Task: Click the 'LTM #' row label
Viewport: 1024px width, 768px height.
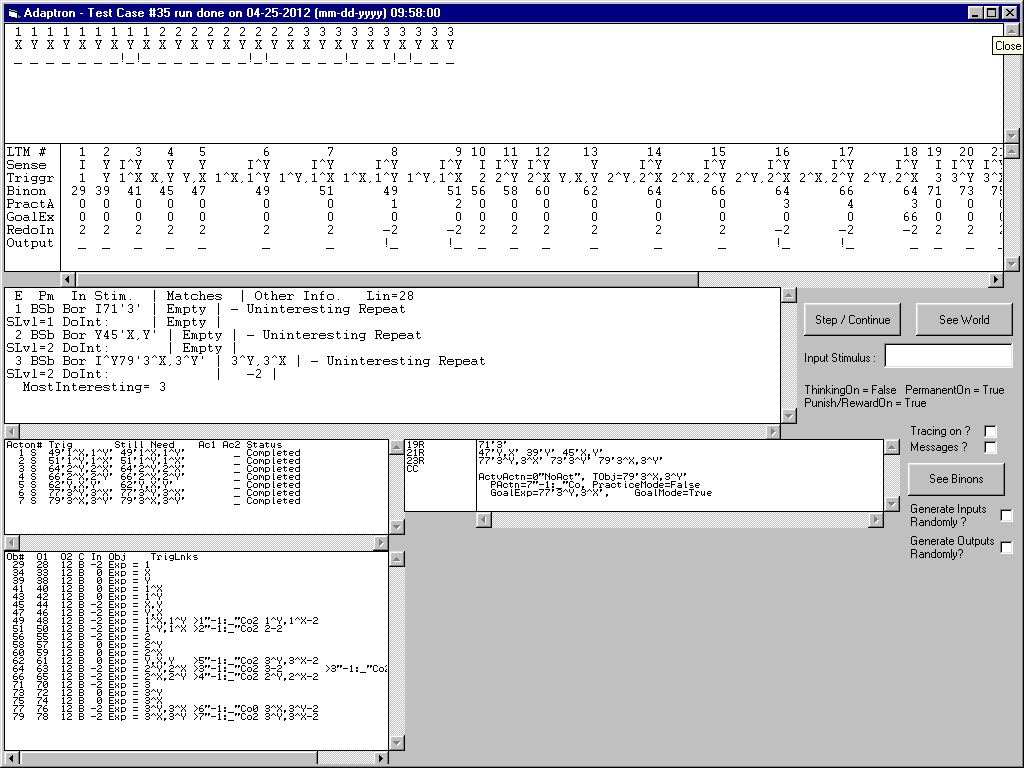Action: coord(26,152)
